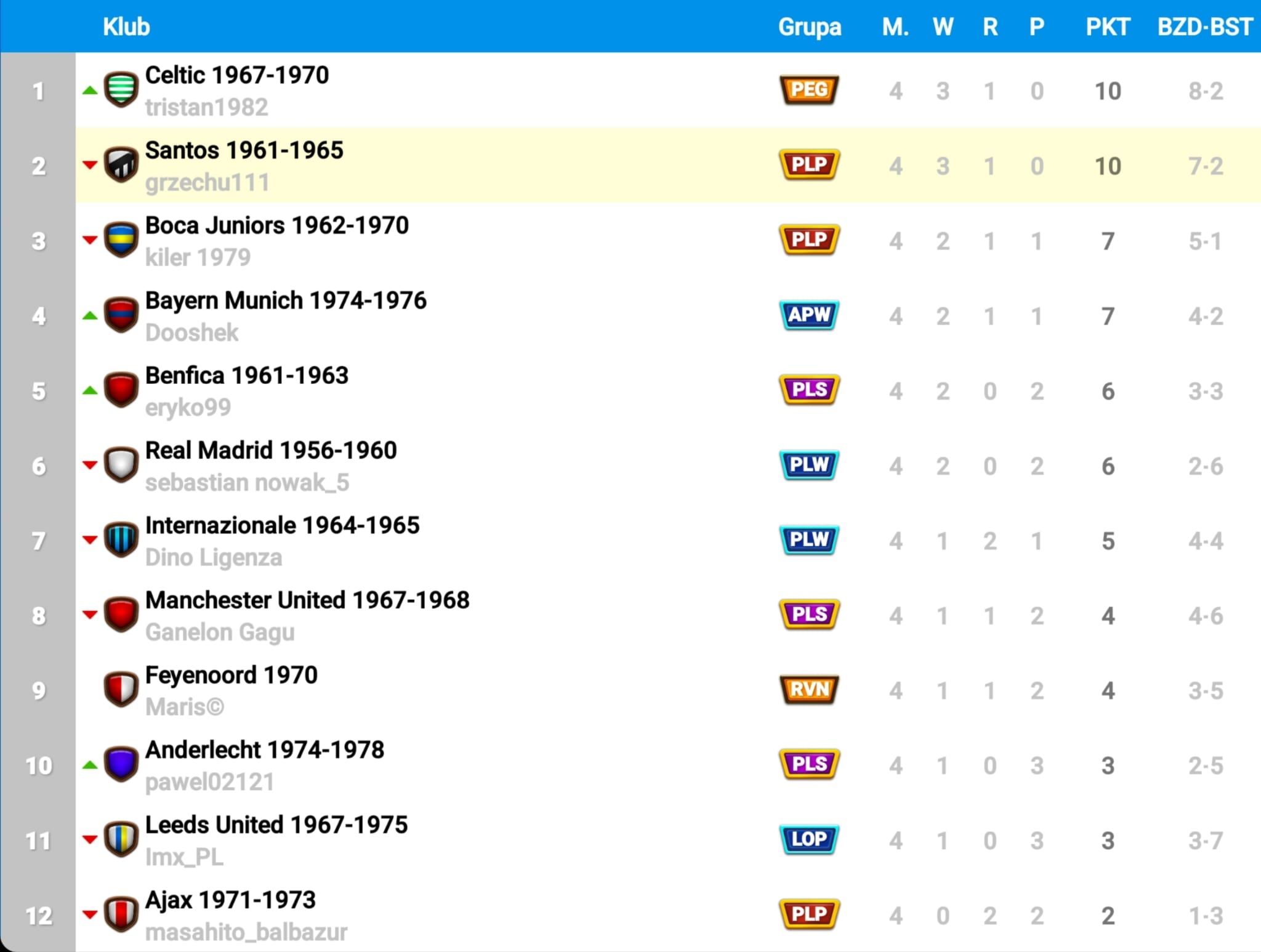Click the PLW badge next to Real Madrid
This screenshot has height=952, width=1261.
(x=809, y=465)
